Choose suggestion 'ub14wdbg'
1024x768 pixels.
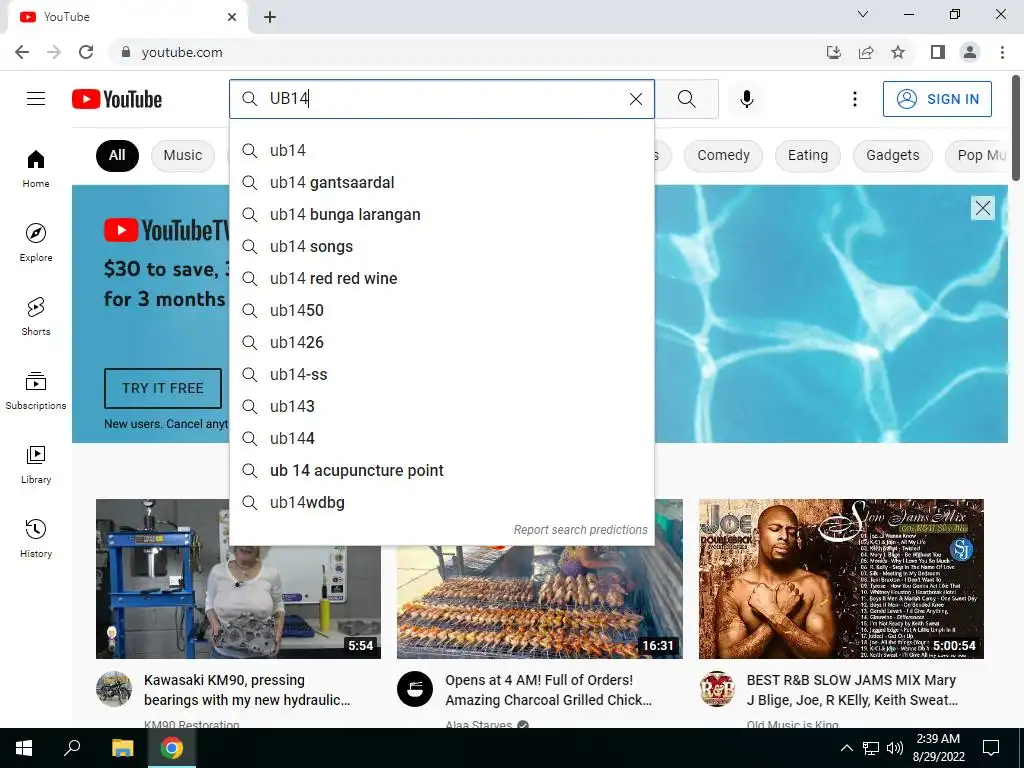(442, 502)
